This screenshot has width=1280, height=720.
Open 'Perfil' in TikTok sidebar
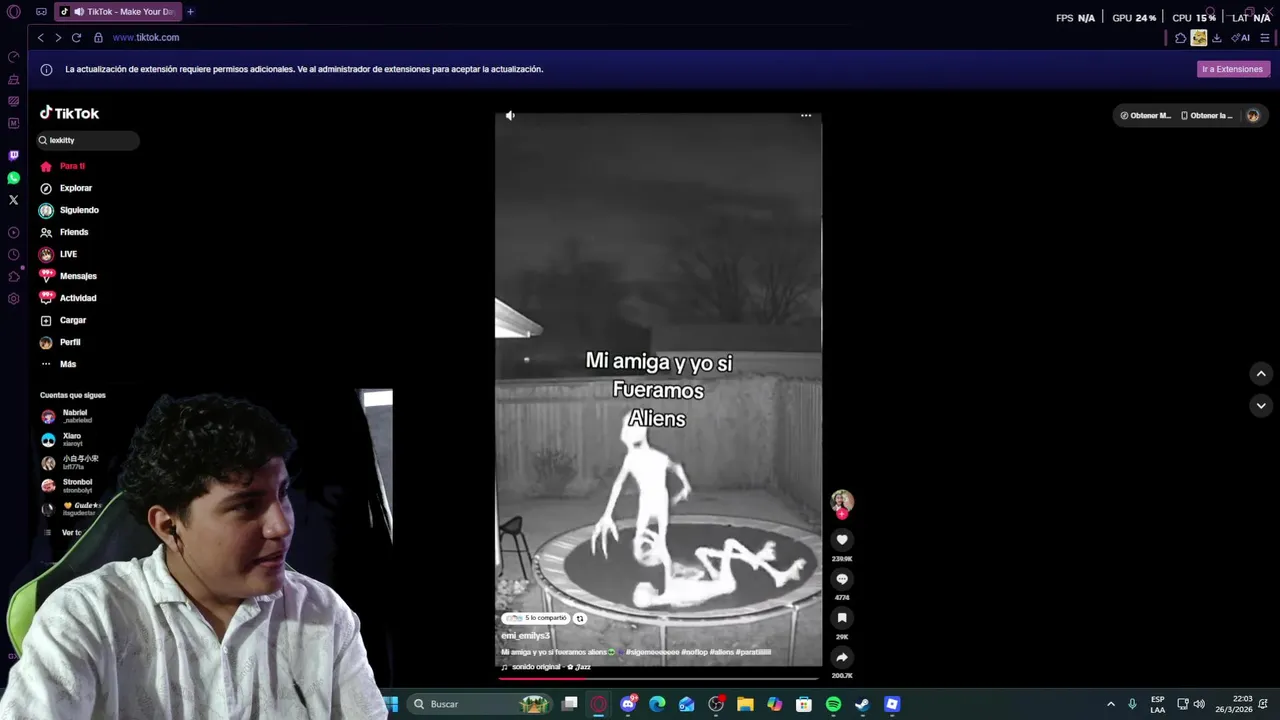pyautogui.click(x=60, y=342)
